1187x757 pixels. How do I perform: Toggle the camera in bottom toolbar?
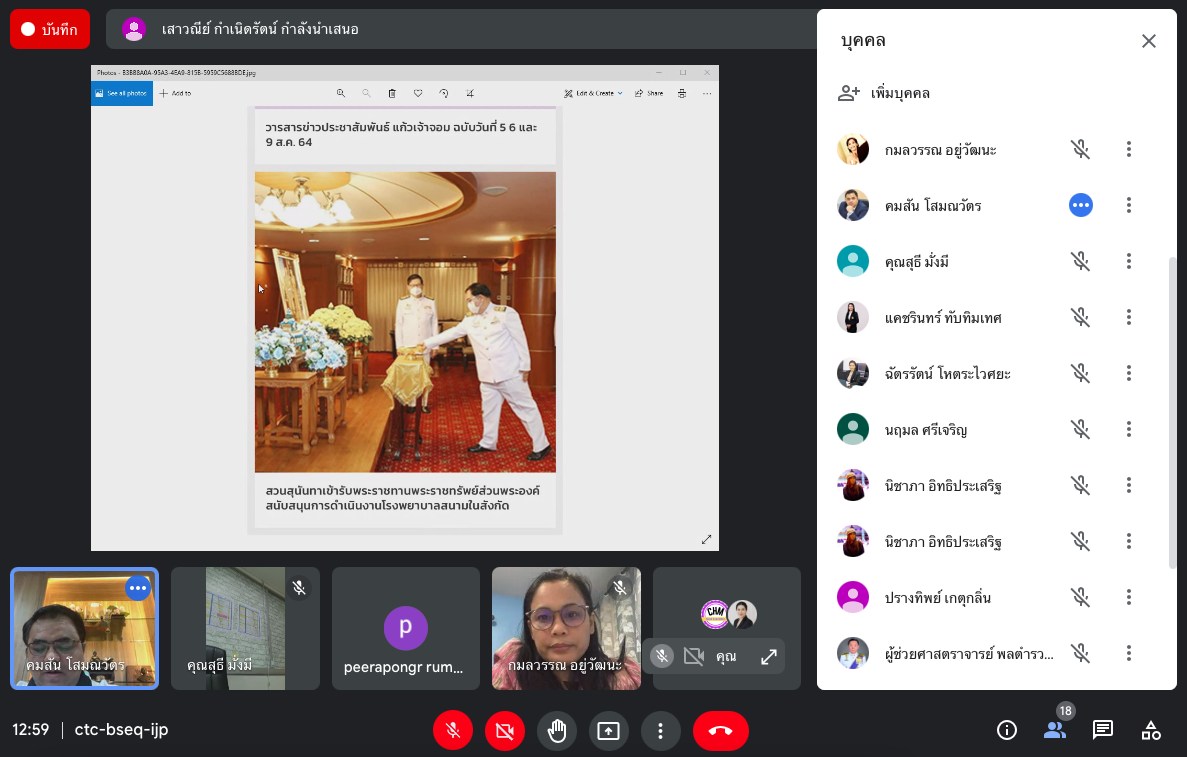(505, 731)
